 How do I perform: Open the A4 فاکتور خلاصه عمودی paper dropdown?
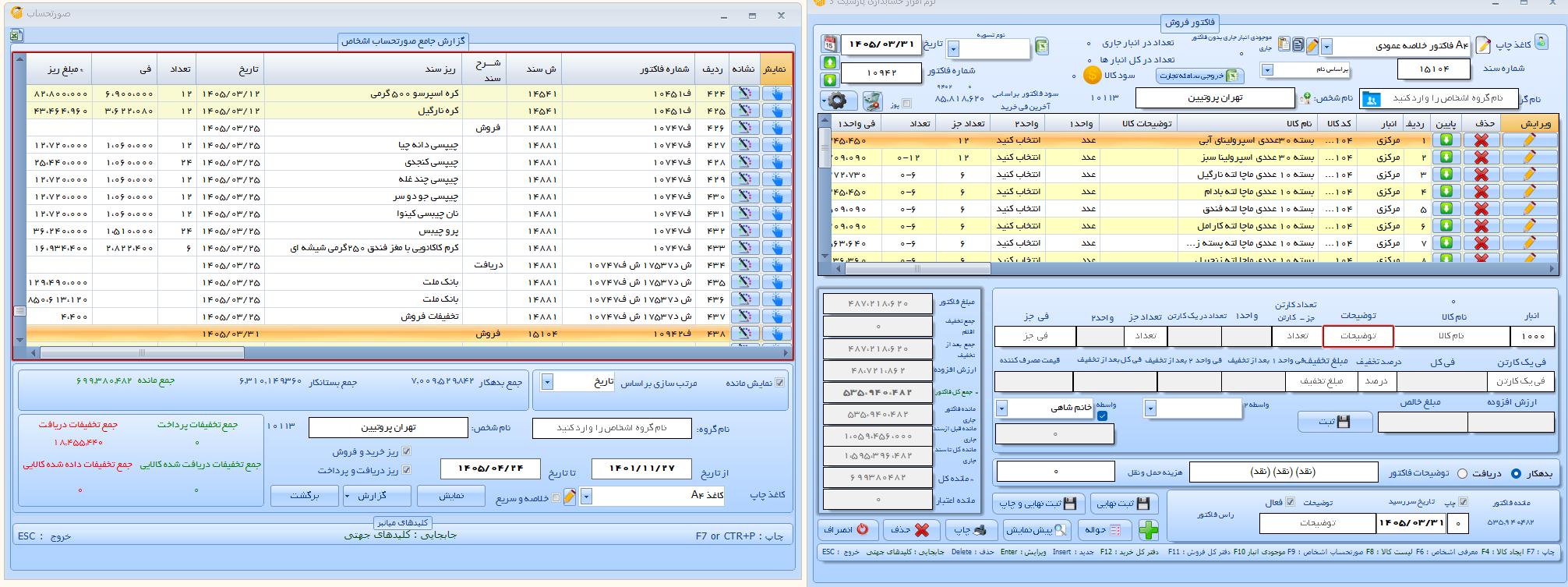pos(1326,46)
